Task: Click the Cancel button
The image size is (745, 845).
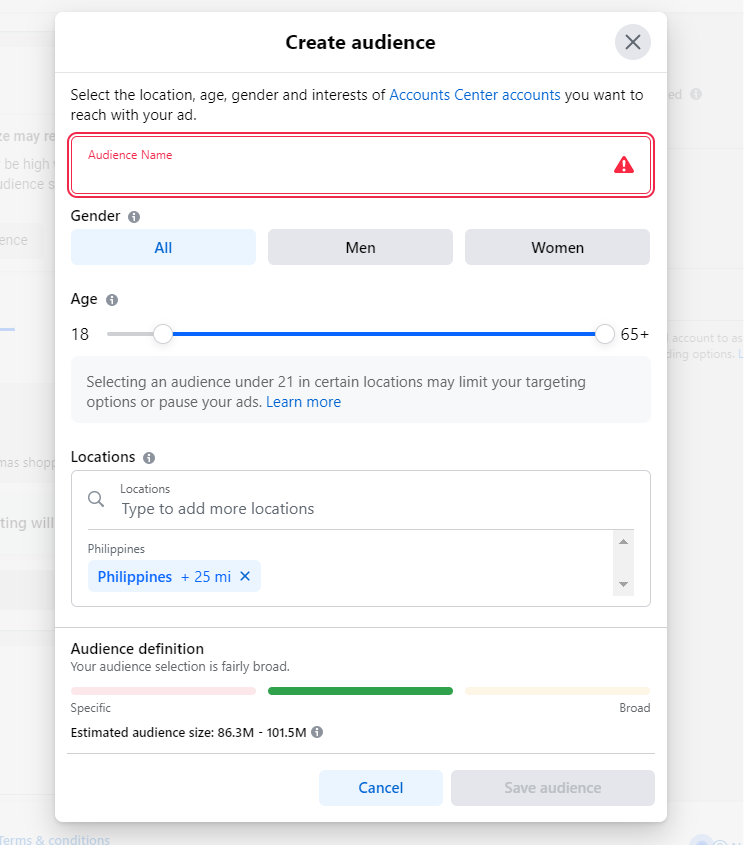Action: pyautogui.click(x=381, y=788)
